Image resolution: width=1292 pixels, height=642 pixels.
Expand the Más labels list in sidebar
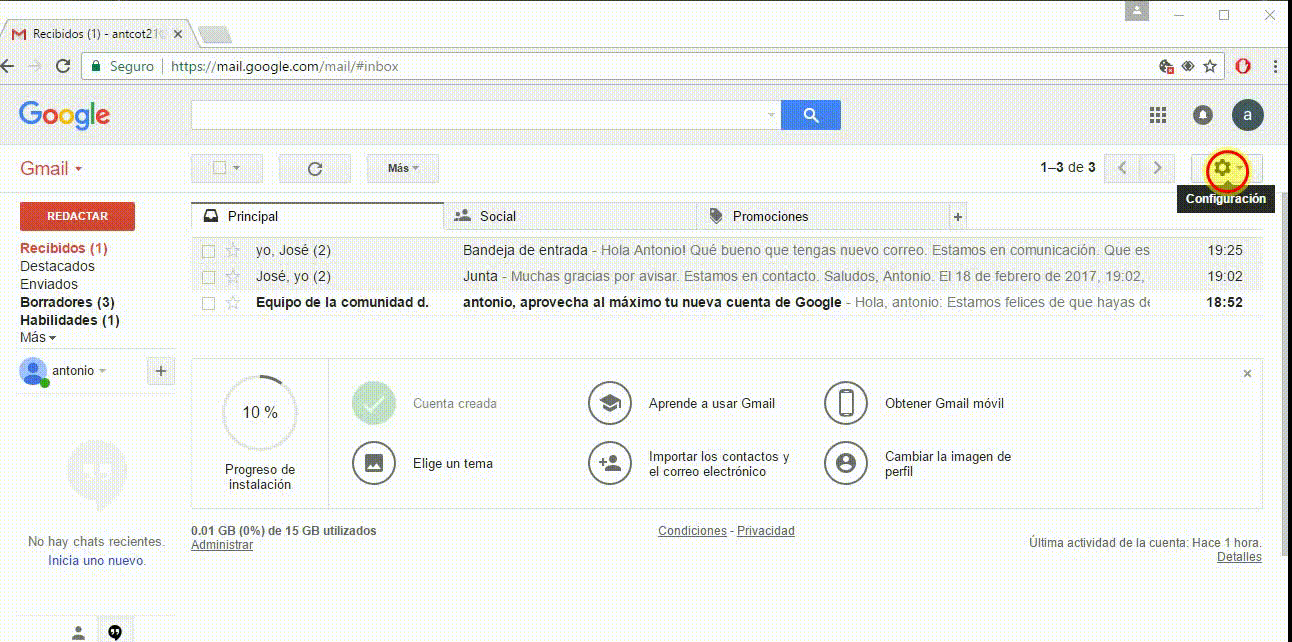(x=38, y=338)
